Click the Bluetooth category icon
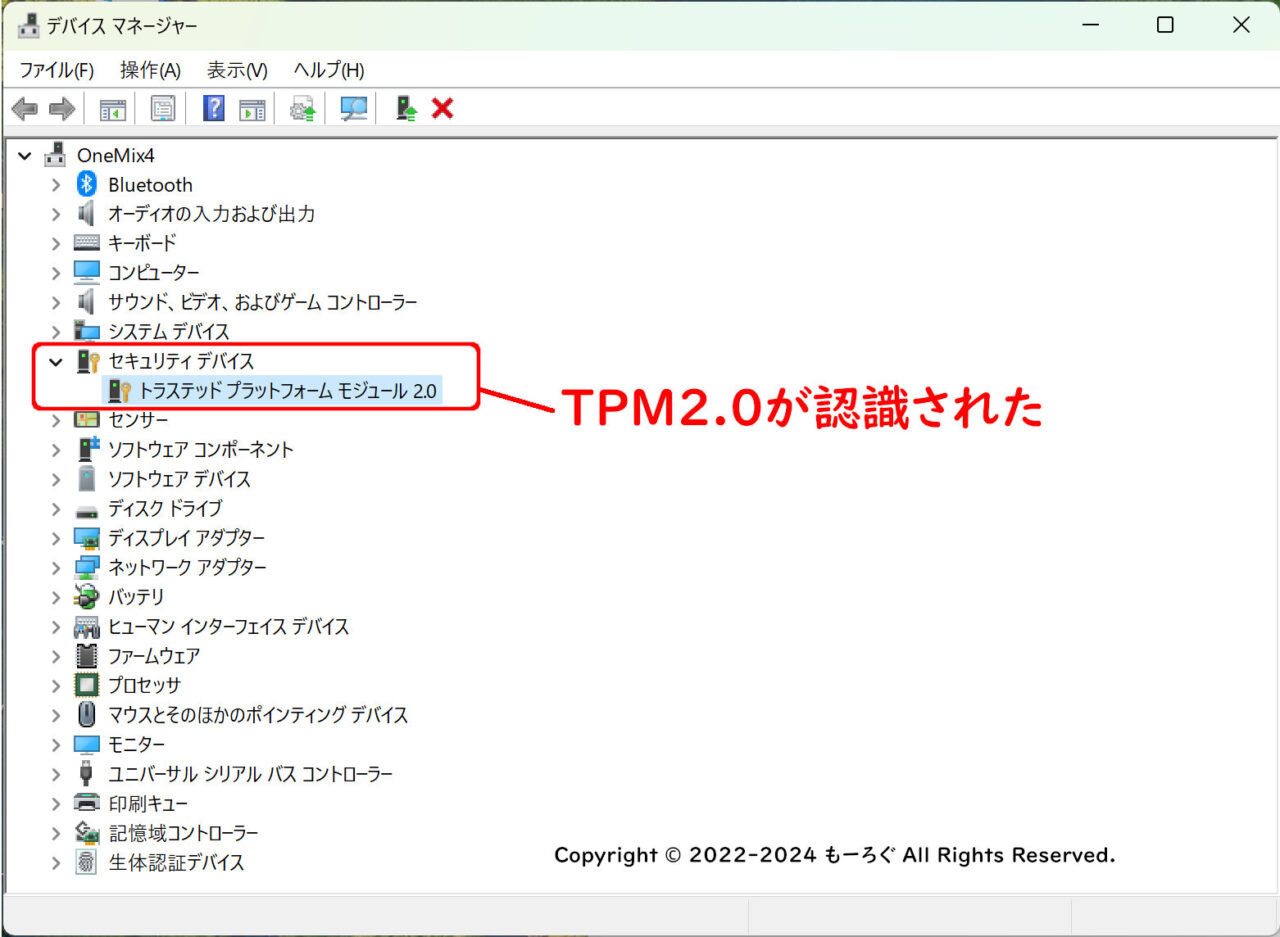The width and height of the screenshot is (1280, 937). coord(87,184)
